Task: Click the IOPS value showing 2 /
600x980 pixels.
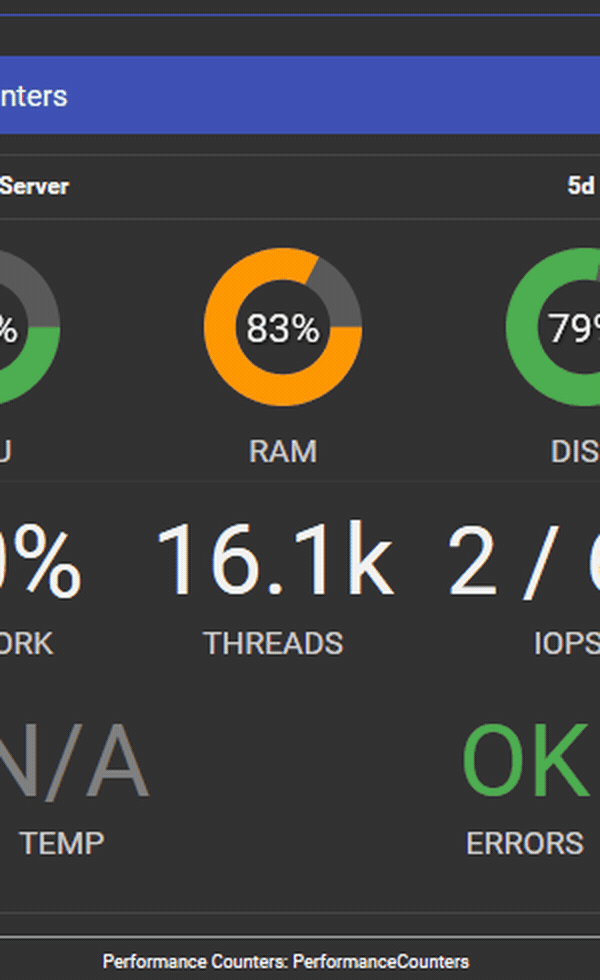Action: (x=524, y=560)
